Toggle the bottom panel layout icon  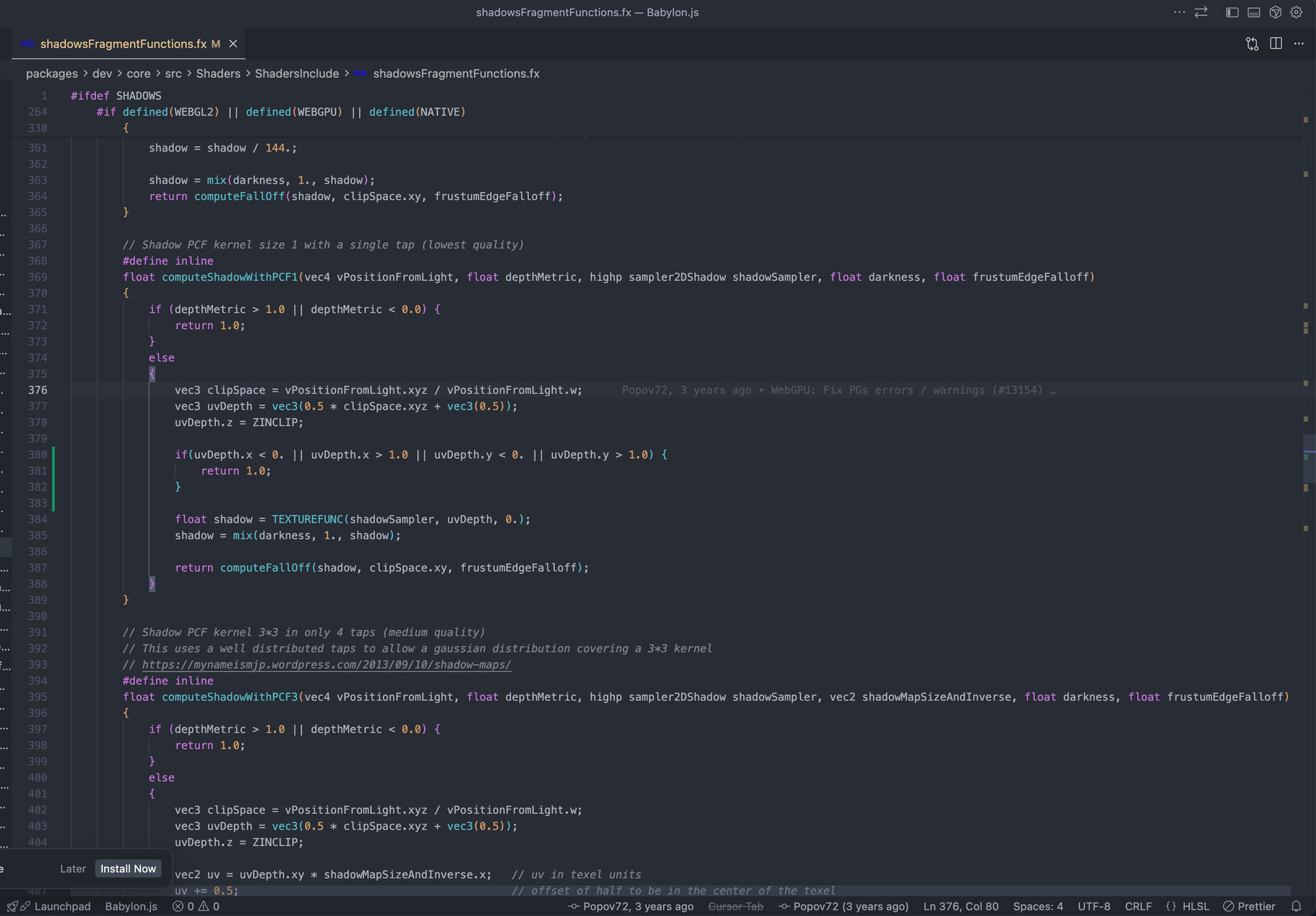click(x=1254, y=12)
